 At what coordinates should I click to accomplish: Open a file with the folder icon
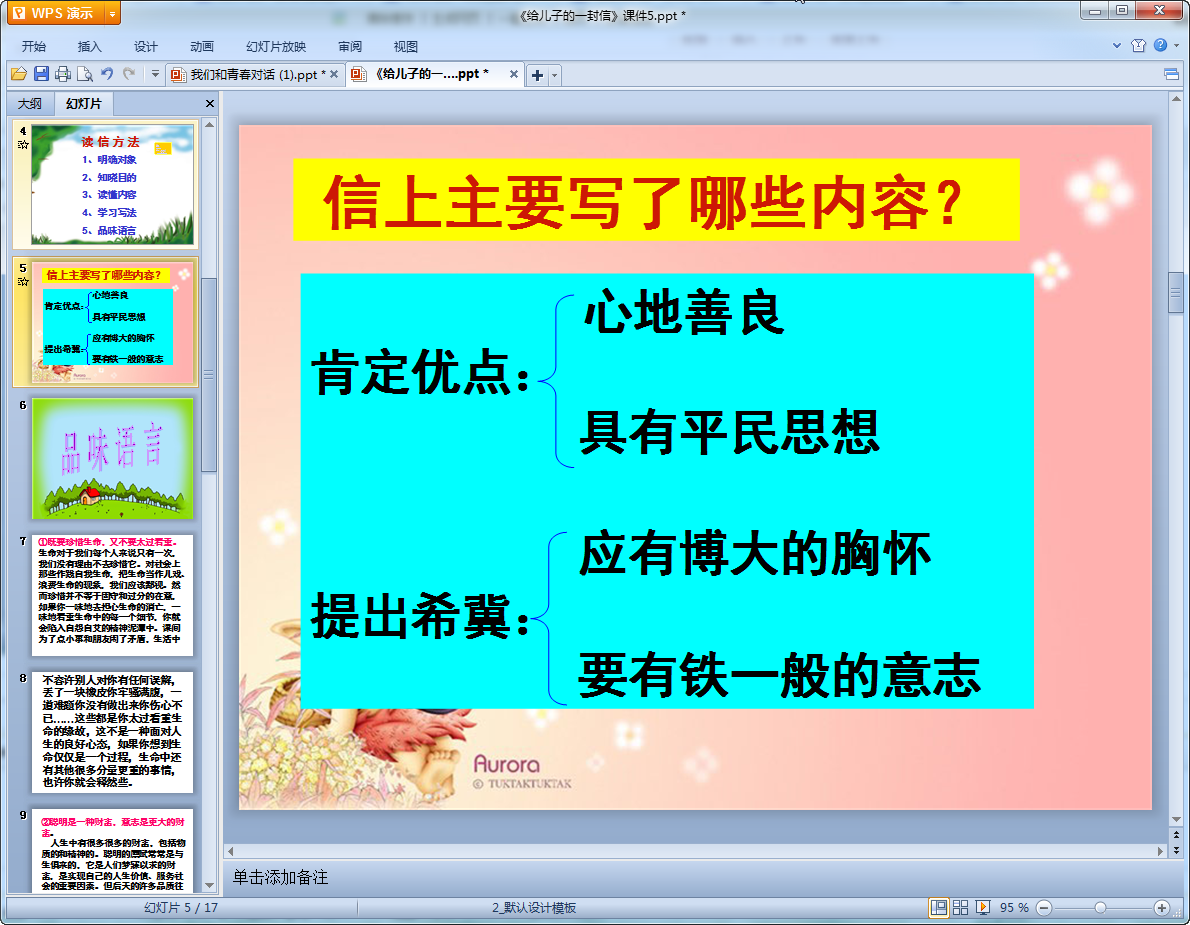pos(19,74)
